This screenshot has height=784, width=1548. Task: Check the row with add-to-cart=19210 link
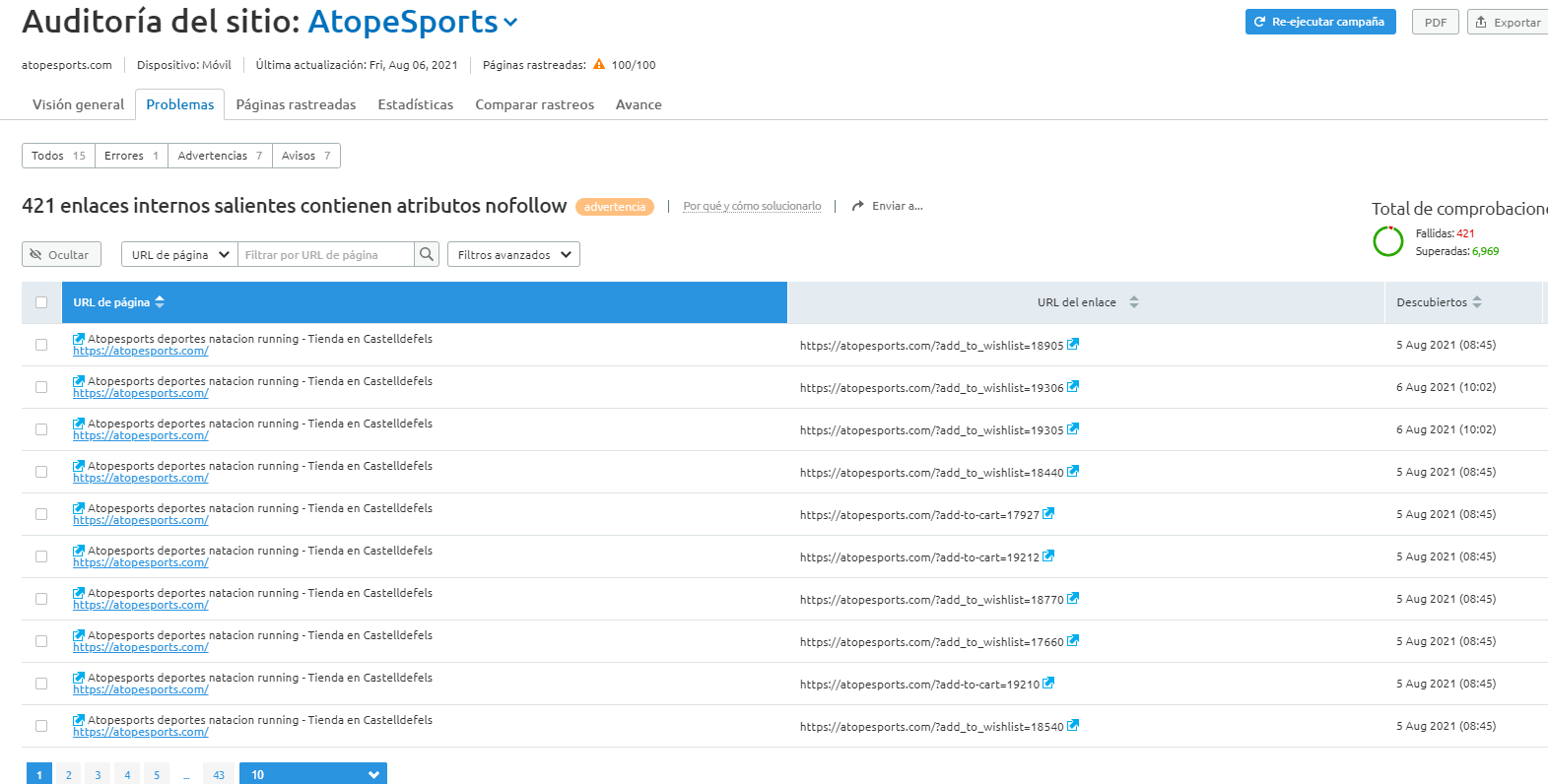[x=41, y=684]
